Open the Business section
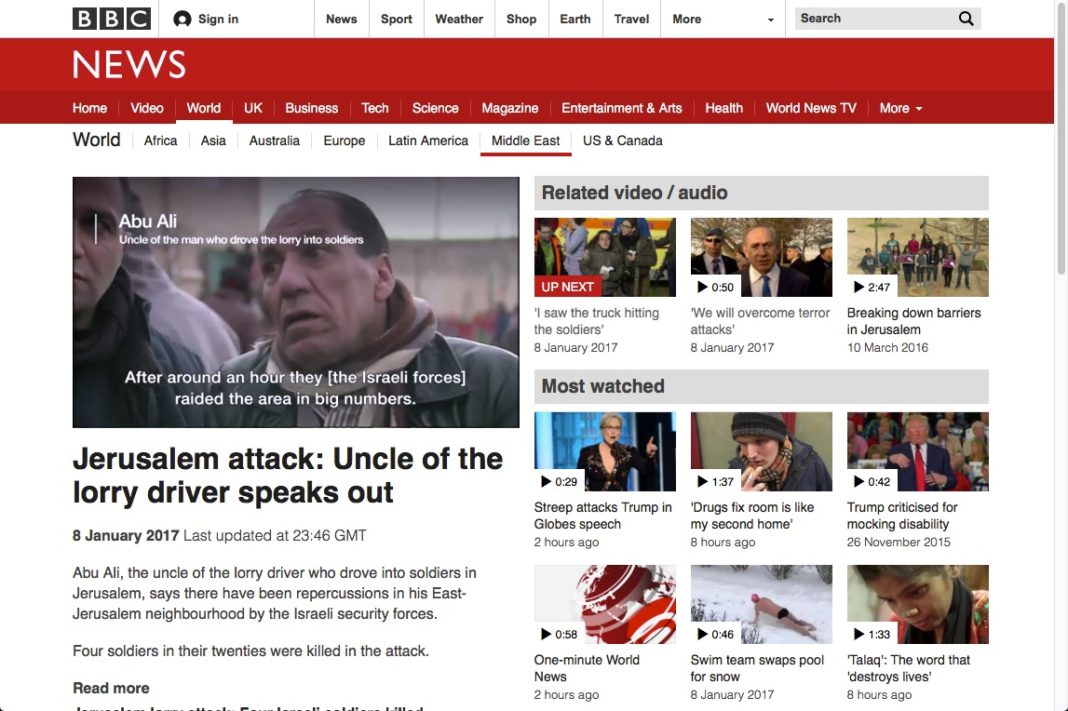The height and width of the screenshot is (711, 1068). pyautogui.click(x=311, y=108)
